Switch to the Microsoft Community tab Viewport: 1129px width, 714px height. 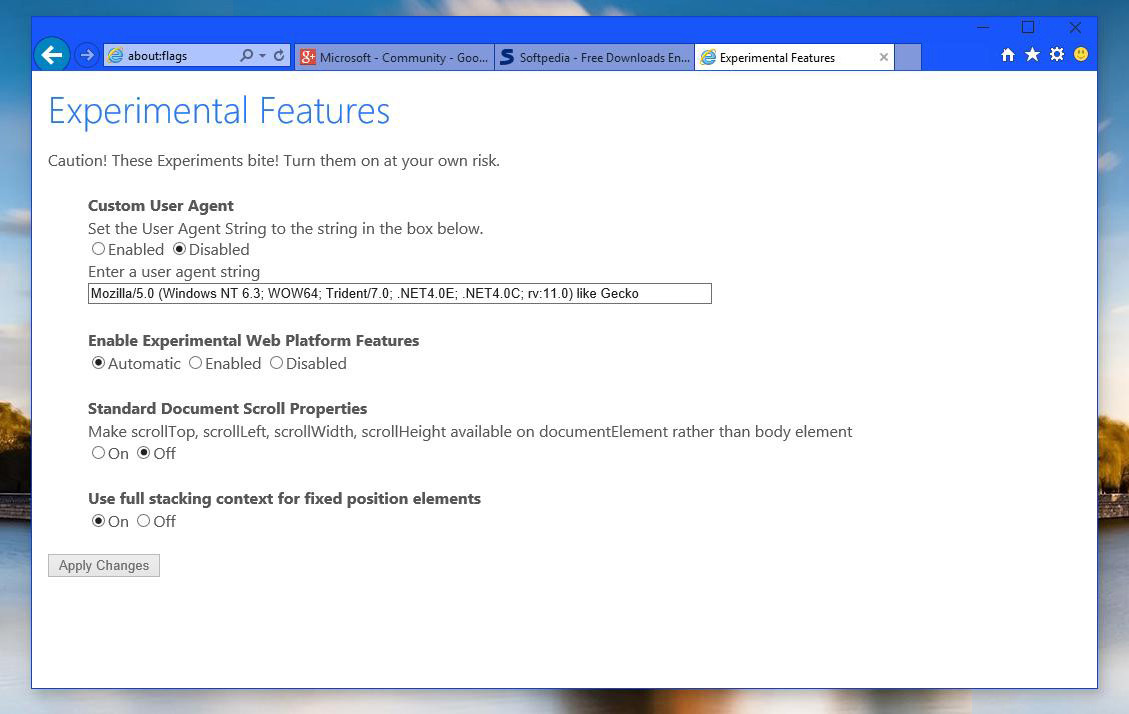pos(394,57)
